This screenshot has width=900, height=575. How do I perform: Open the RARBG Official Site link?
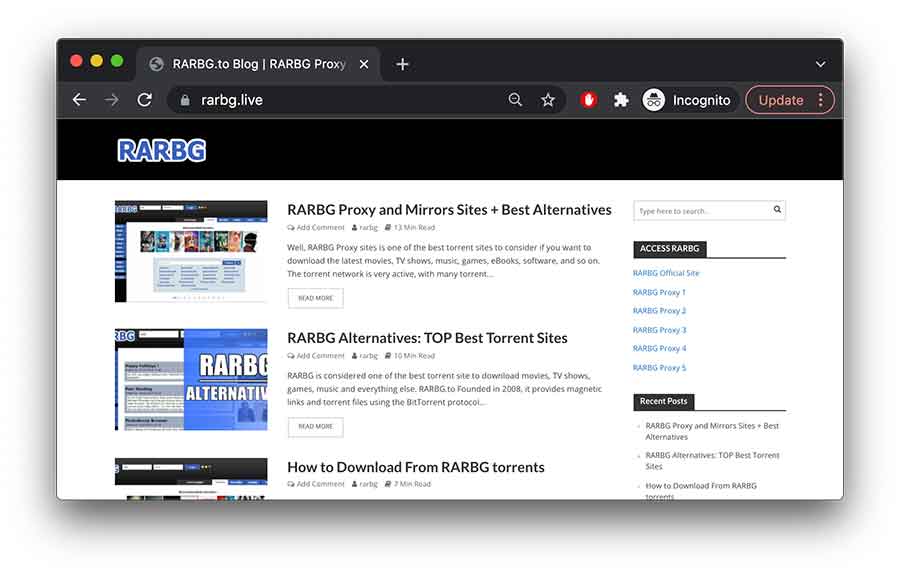tap(666, 273)
